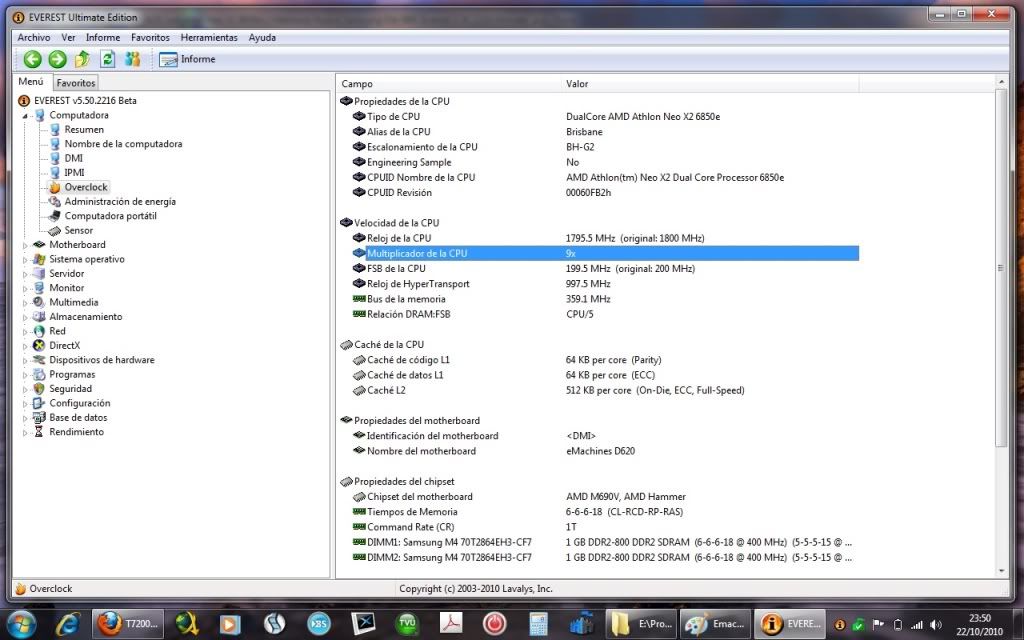
Task: Select the IPMI tree item
Action: pyautogui.click(x=74, y=172)
